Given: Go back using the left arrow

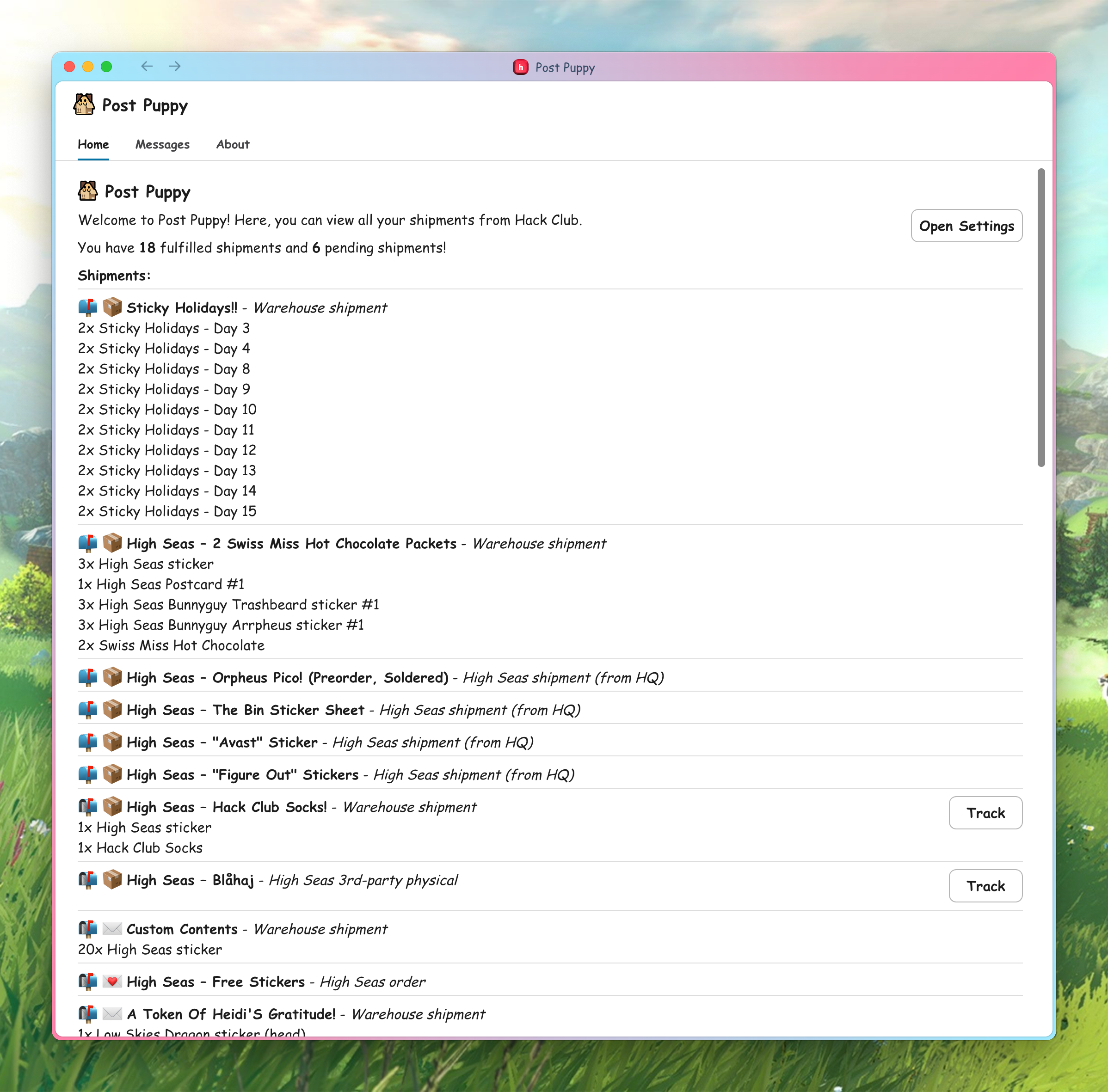Looking at the screenshot, I should pyautogui.click(x=147, y=67).
